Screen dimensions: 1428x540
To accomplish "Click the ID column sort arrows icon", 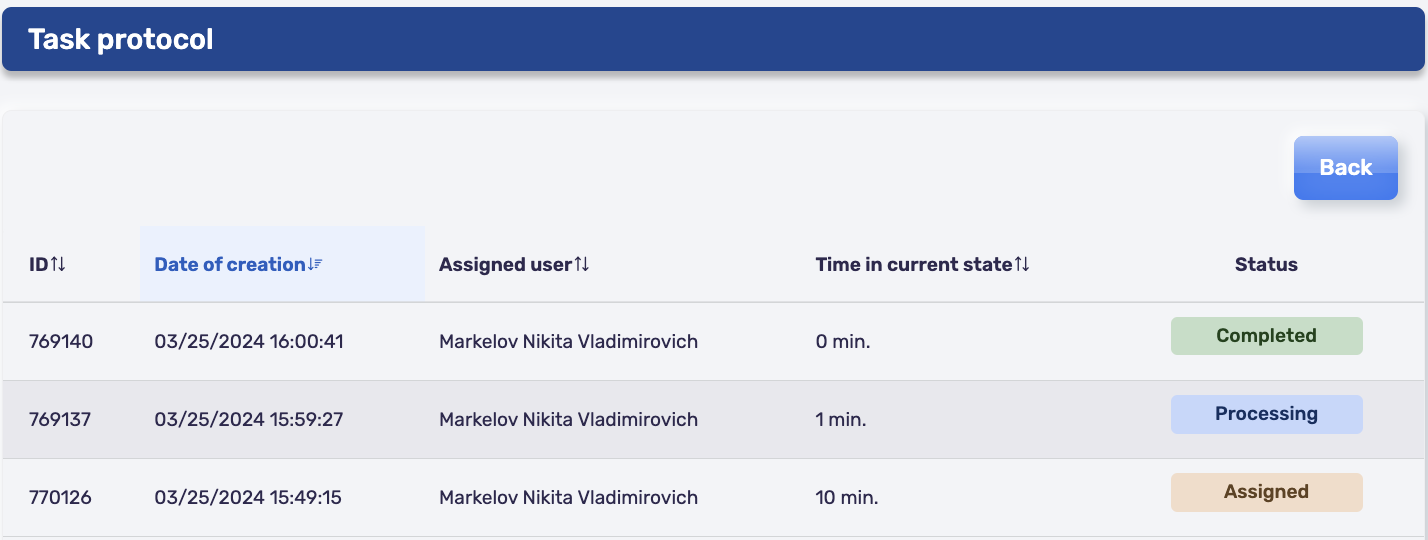I will [x=58, y=264].
